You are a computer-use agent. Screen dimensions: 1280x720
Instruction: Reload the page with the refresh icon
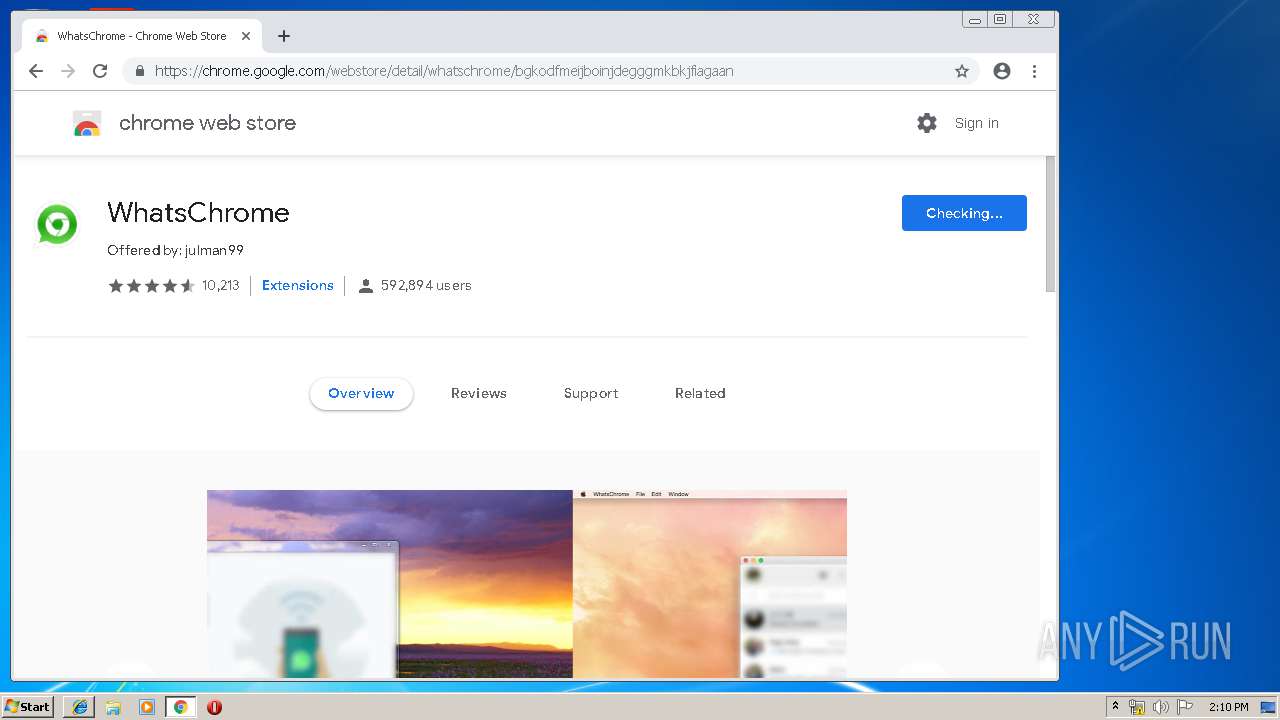pyautogui.click(x=100, y=71)
